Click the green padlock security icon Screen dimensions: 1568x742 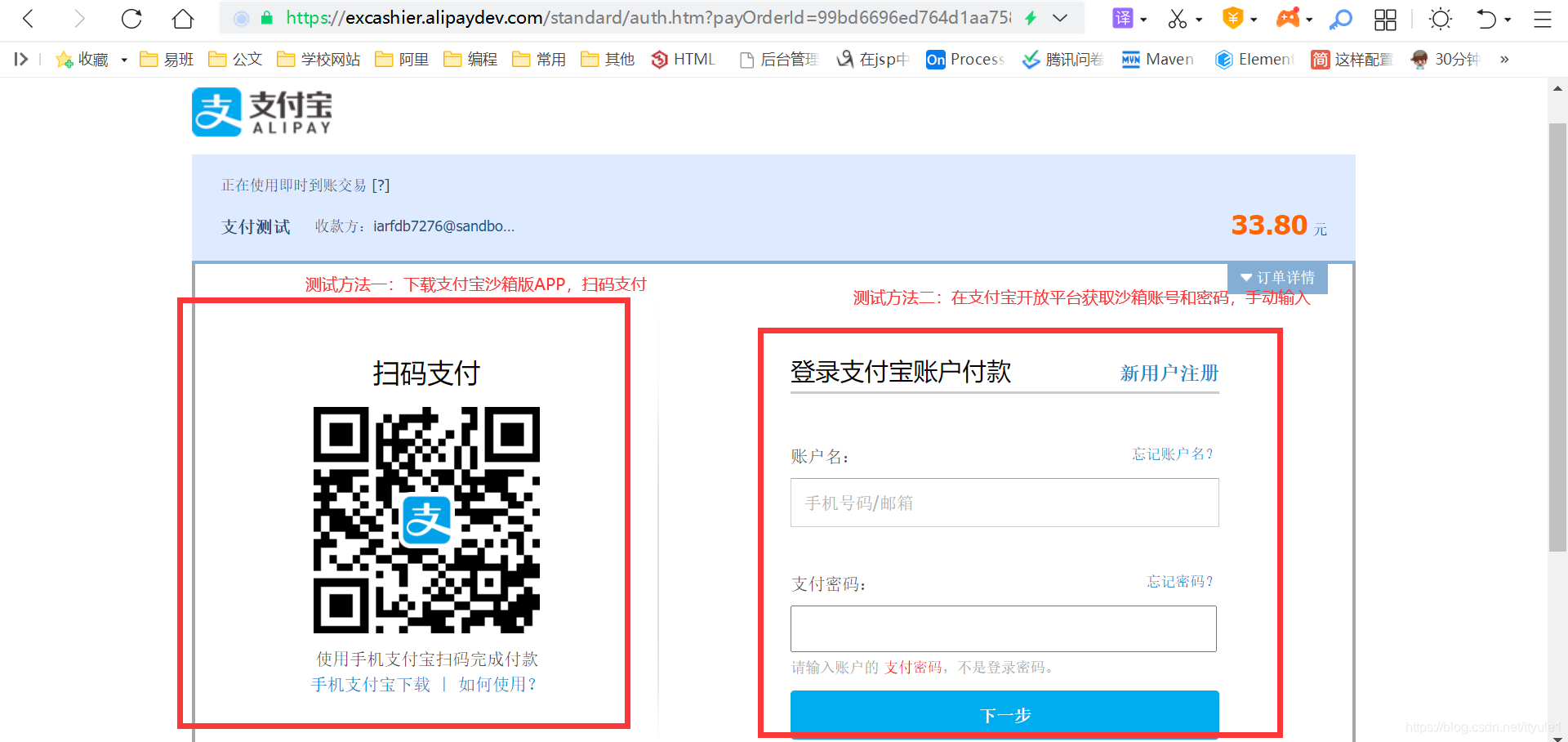click(x=266, y=18)
